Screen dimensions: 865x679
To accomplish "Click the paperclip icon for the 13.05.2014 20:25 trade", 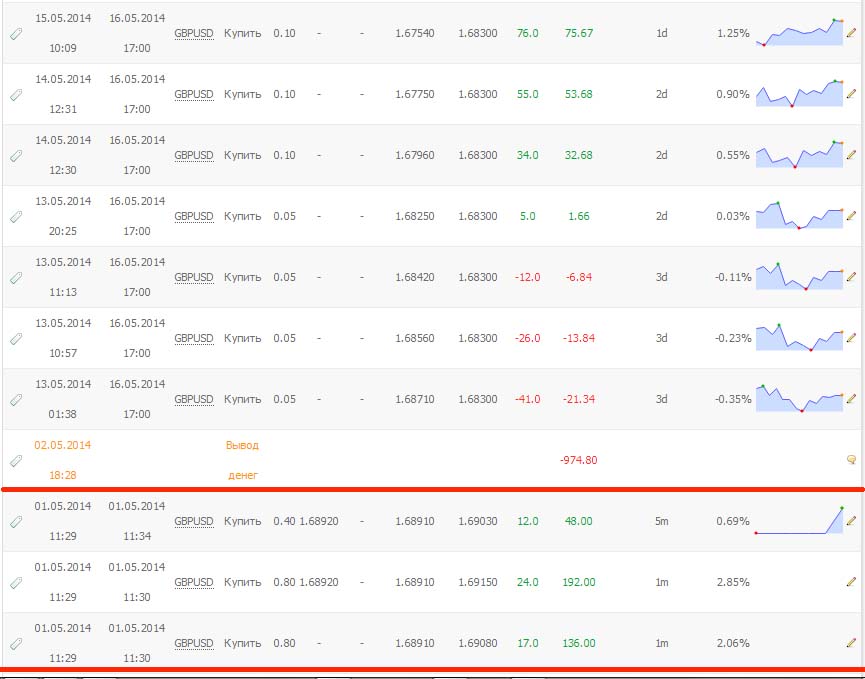I will 16,217.
